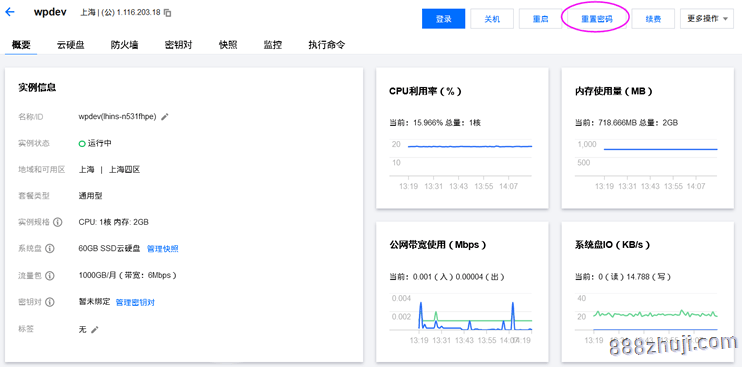Click the 重置密码 button

[597, 19]
